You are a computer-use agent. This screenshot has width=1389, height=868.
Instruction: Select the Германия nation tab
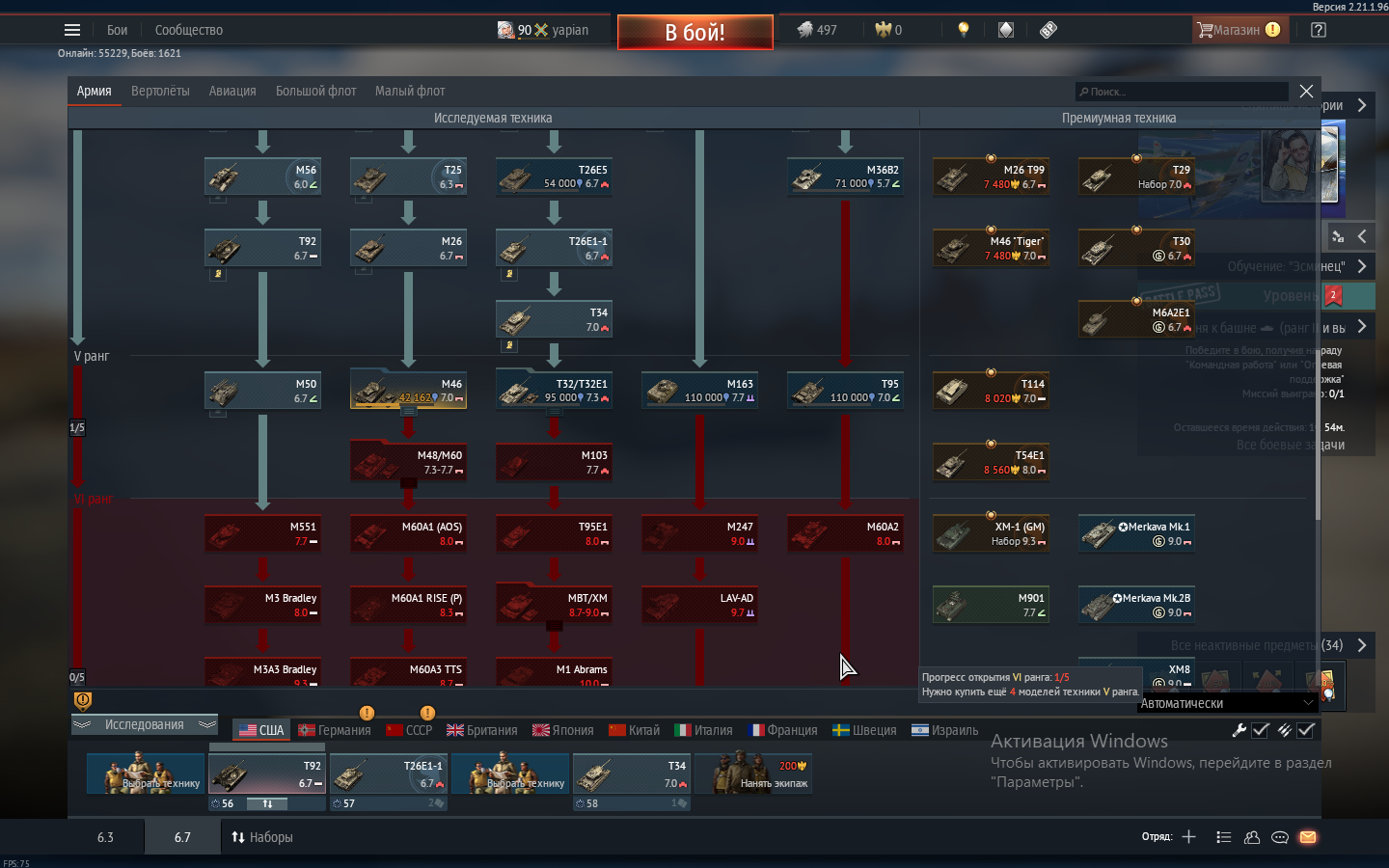coord(335,730)
